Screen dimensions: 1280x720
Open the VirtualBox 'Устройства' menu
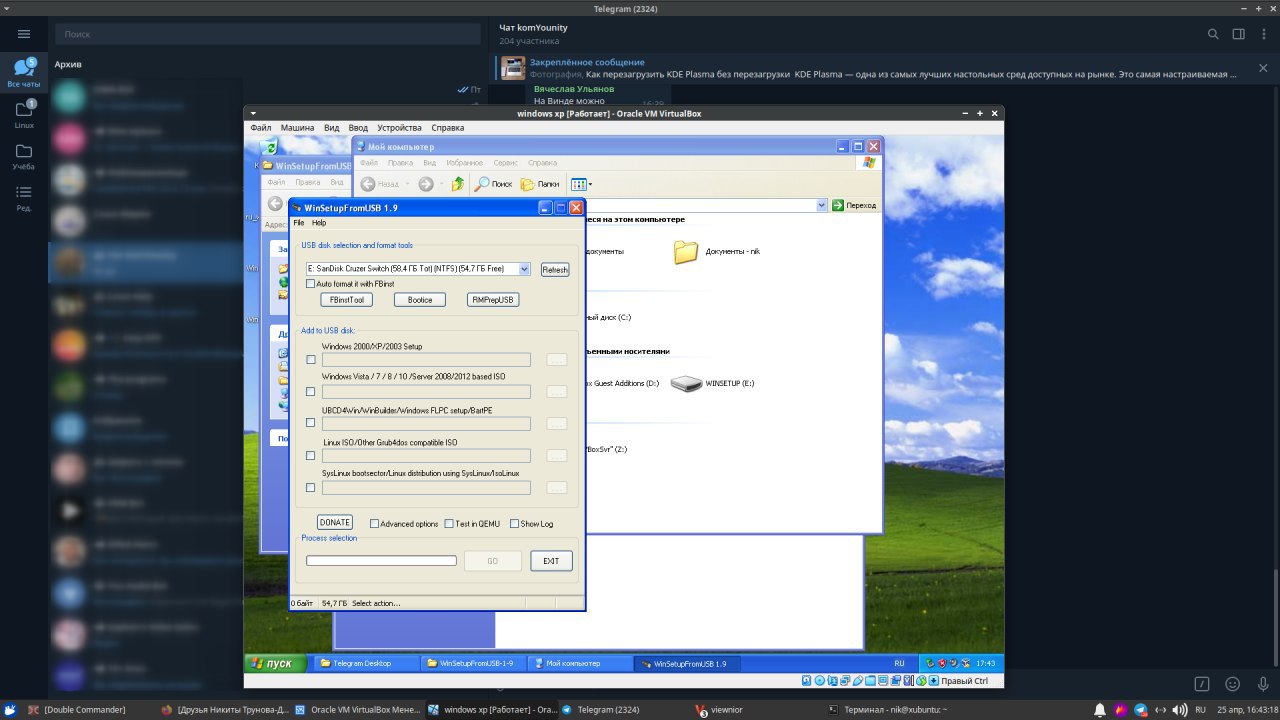[399, 128]
